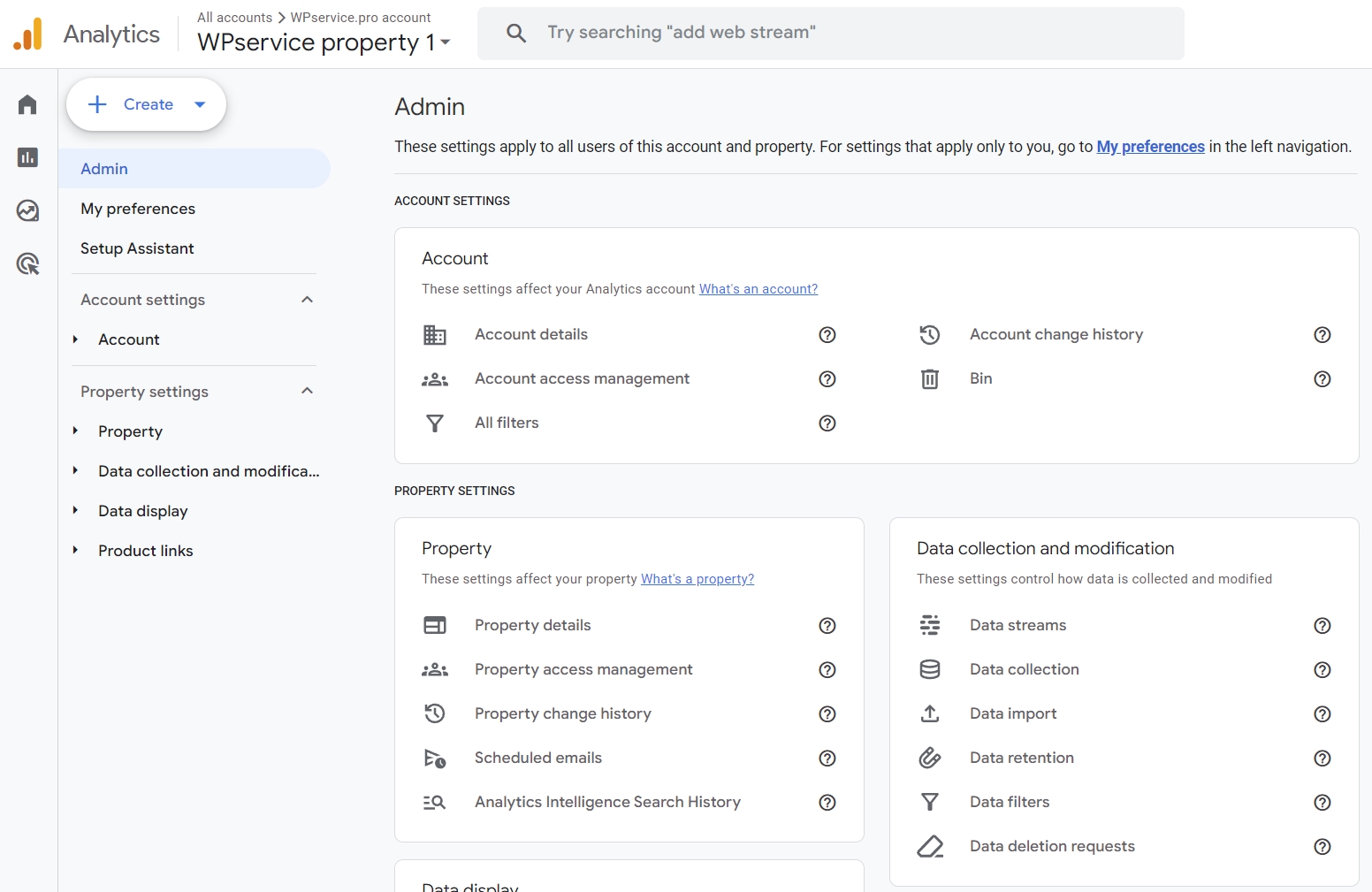Click the Data streams icon
Image resolution: width=1372 pixels, height=892 pixels.
930,626
